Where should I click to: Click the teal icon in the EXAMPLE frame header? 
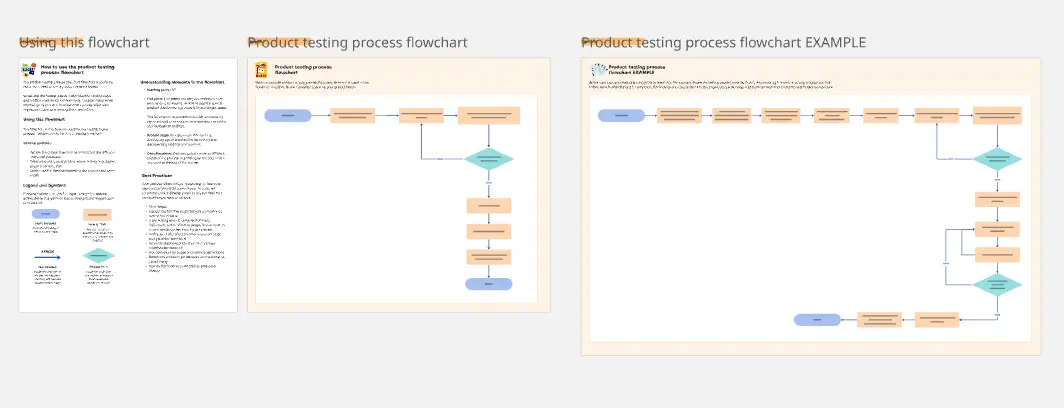[598, 70]
